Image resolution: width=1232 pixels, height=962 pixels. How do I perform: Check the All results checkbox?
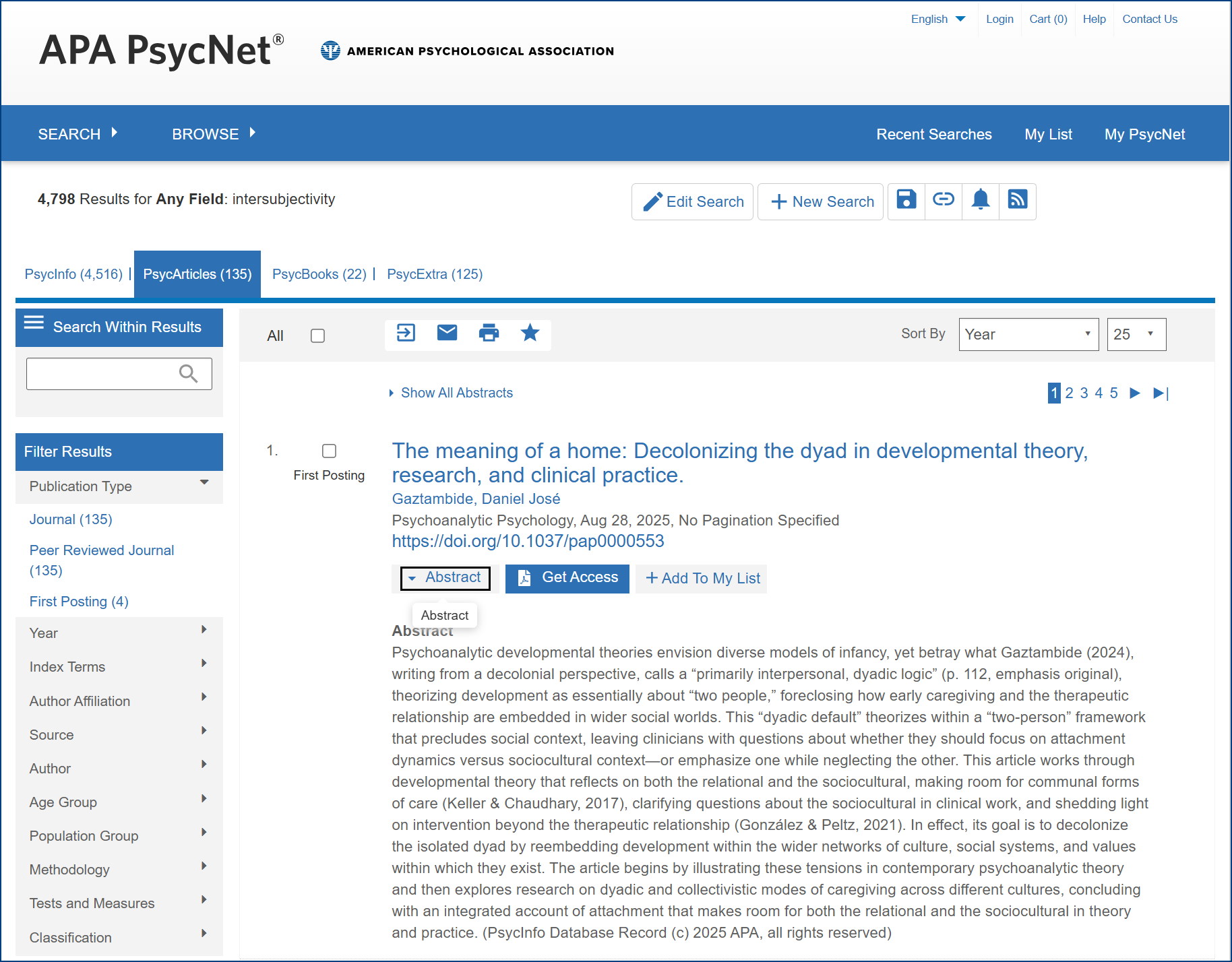317,335
